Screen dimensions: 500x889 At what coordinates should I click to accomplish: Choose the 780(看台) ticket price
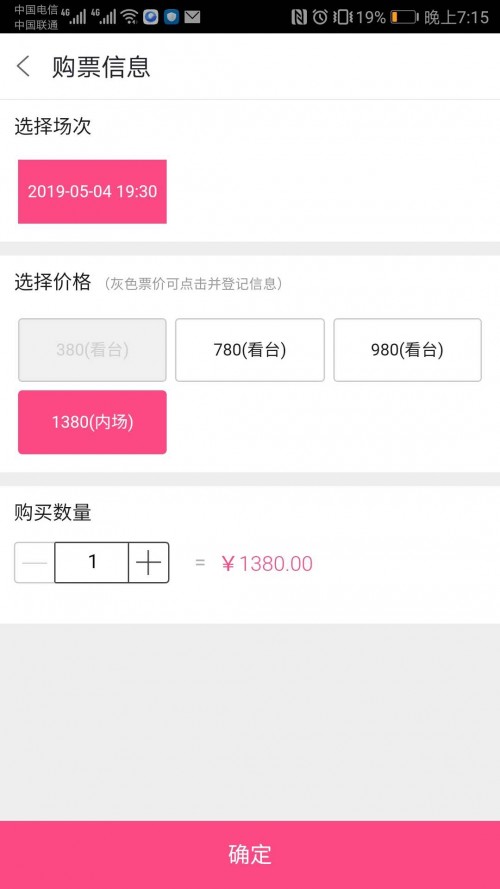coord(250,350)
